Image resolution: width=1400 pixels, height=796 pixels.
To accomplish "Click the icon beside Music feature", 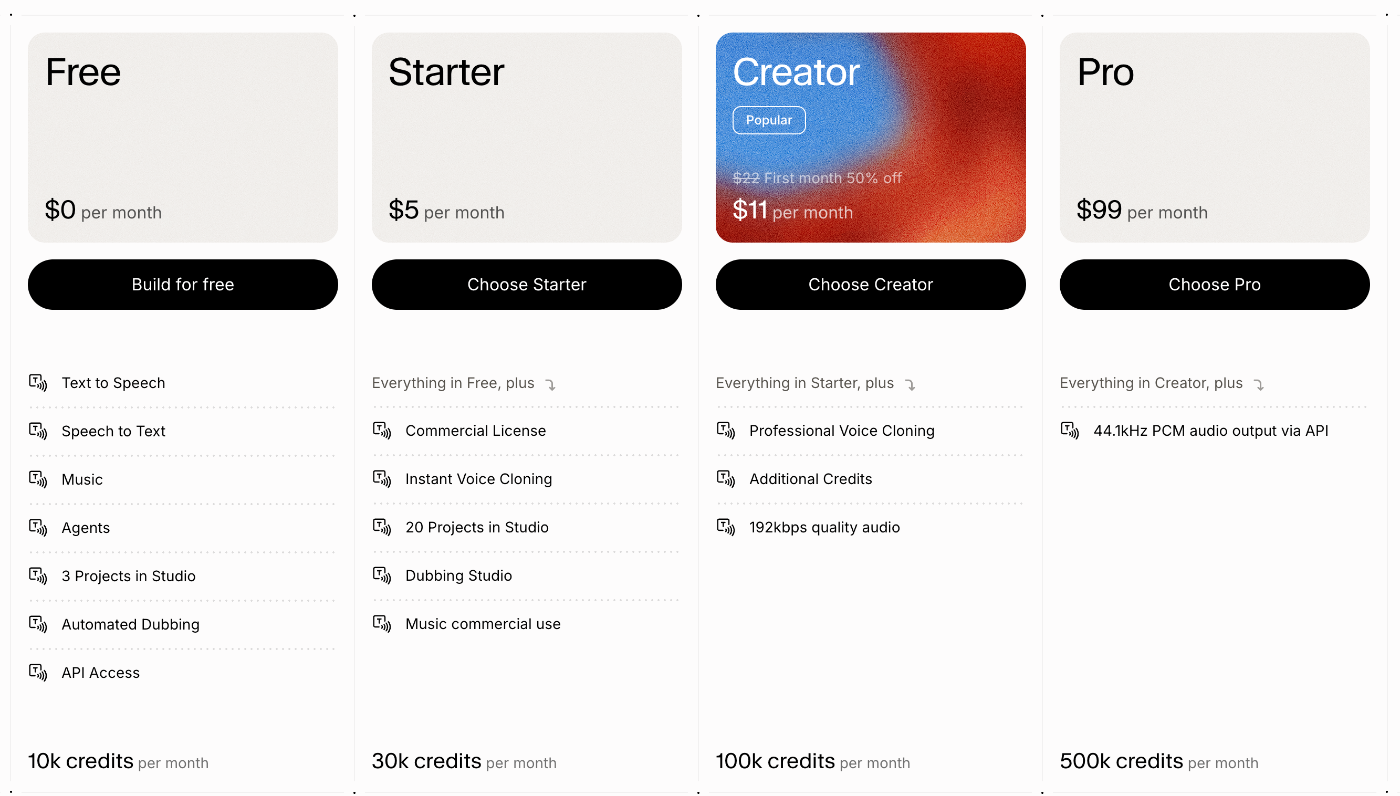I will pos(38,480).
